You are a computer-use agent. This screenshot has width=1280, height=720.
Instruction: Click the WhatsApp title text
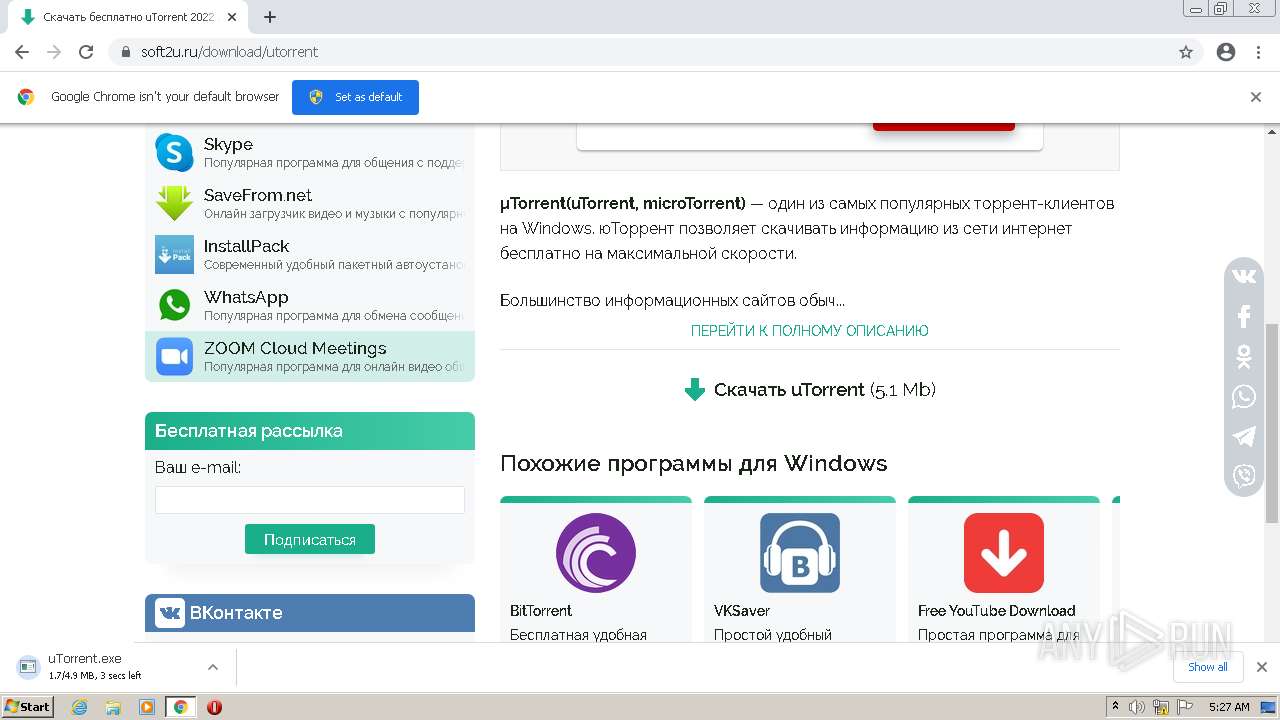point(246,298)
